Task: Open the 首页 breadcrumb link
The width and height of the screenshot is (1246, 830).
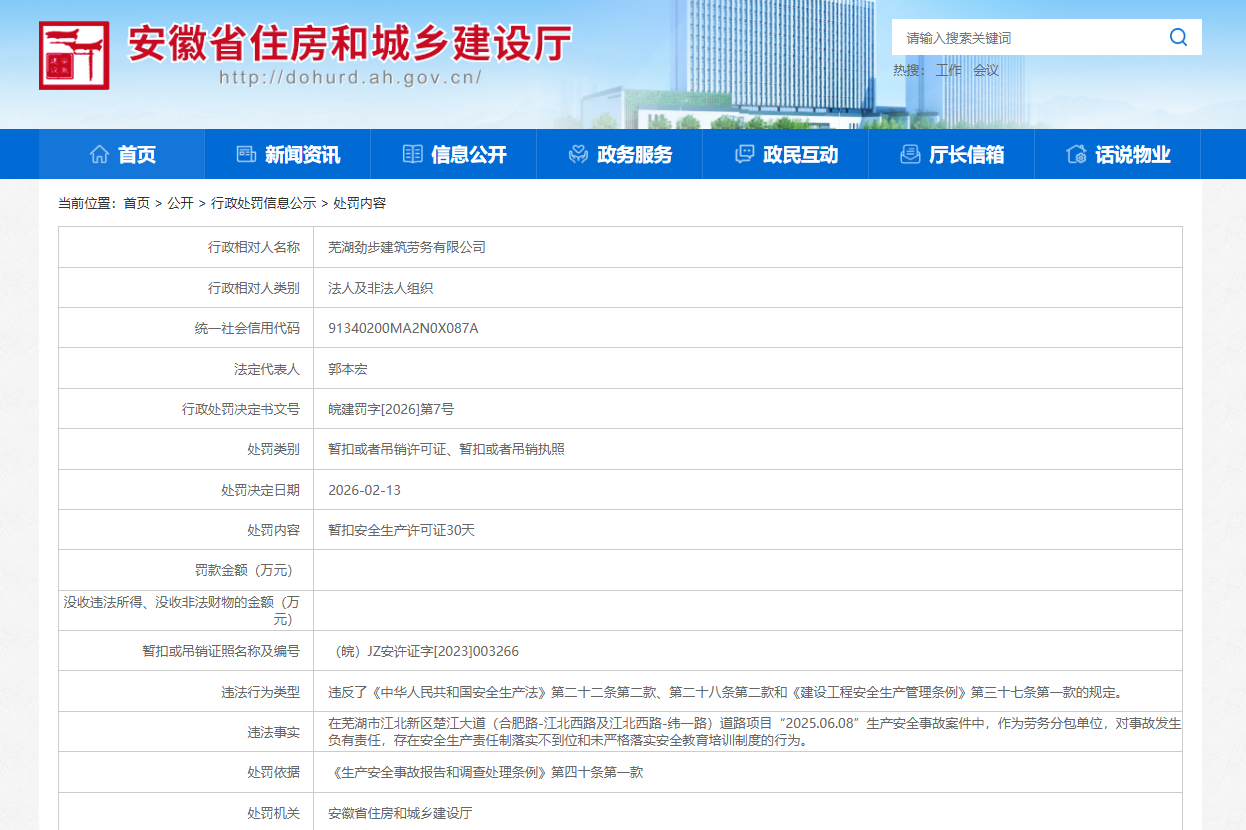Action: [x=136, y=203]
